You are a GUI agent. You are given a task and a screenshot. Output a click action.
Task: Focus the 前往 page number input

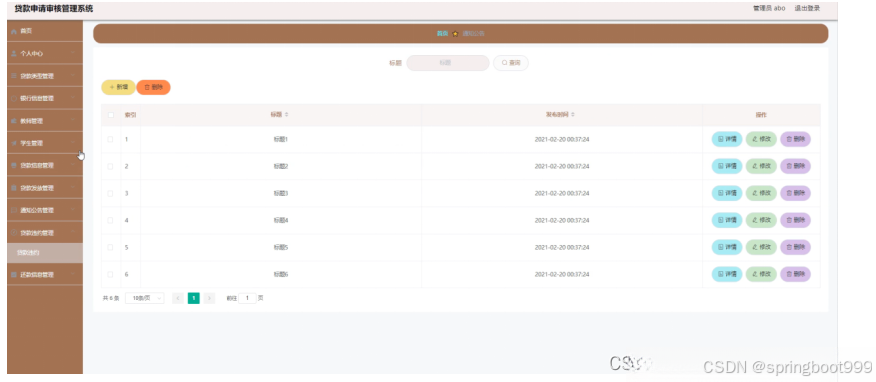(247, 298)
